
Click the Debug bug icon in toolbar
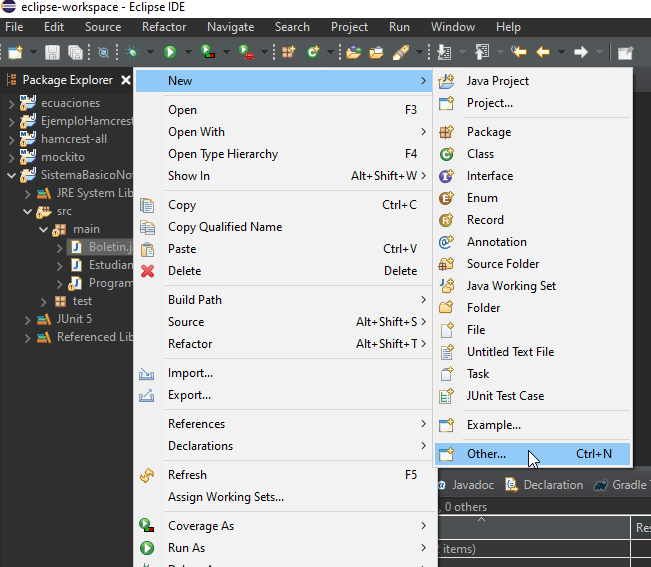(x=133, y=52)
